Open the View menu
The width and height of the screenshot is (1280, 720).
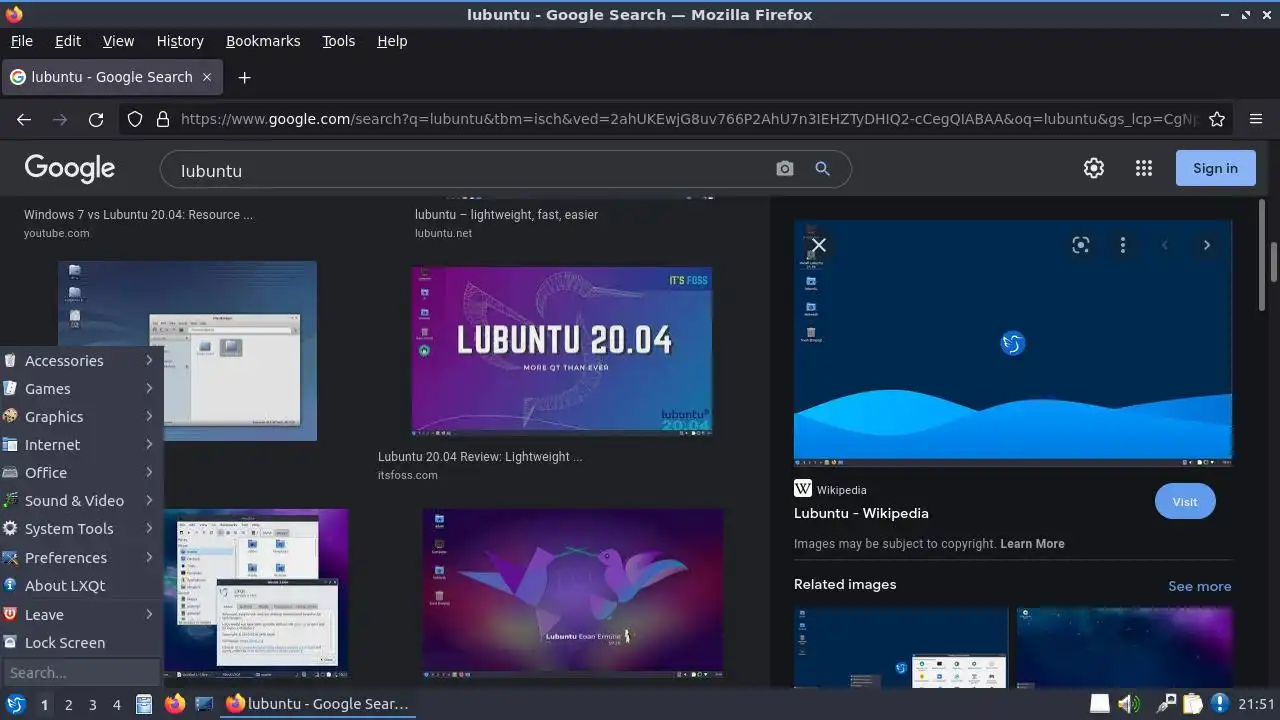118,41
